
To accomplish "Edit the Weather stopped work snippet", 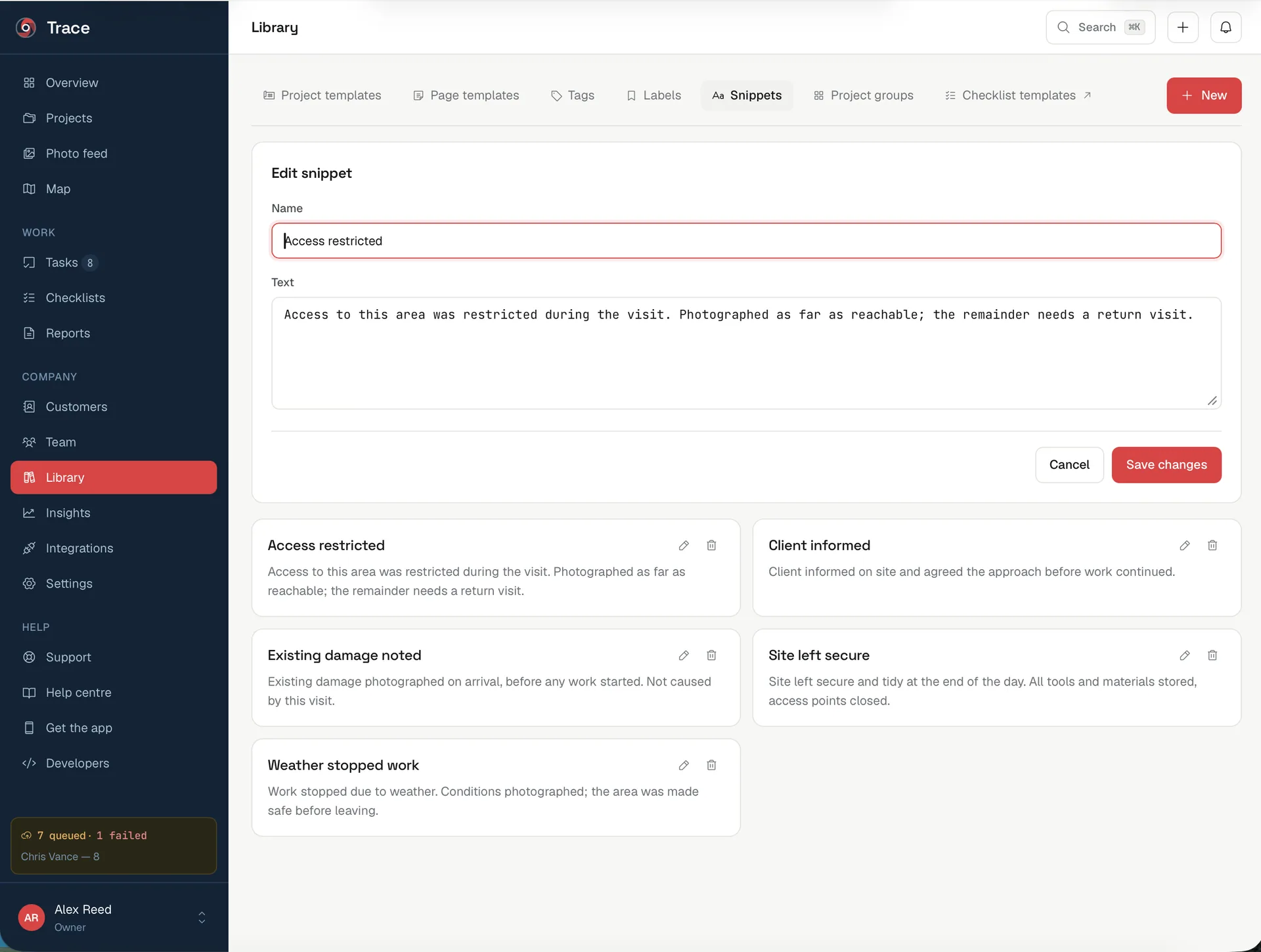I will (x=684, y=765).
